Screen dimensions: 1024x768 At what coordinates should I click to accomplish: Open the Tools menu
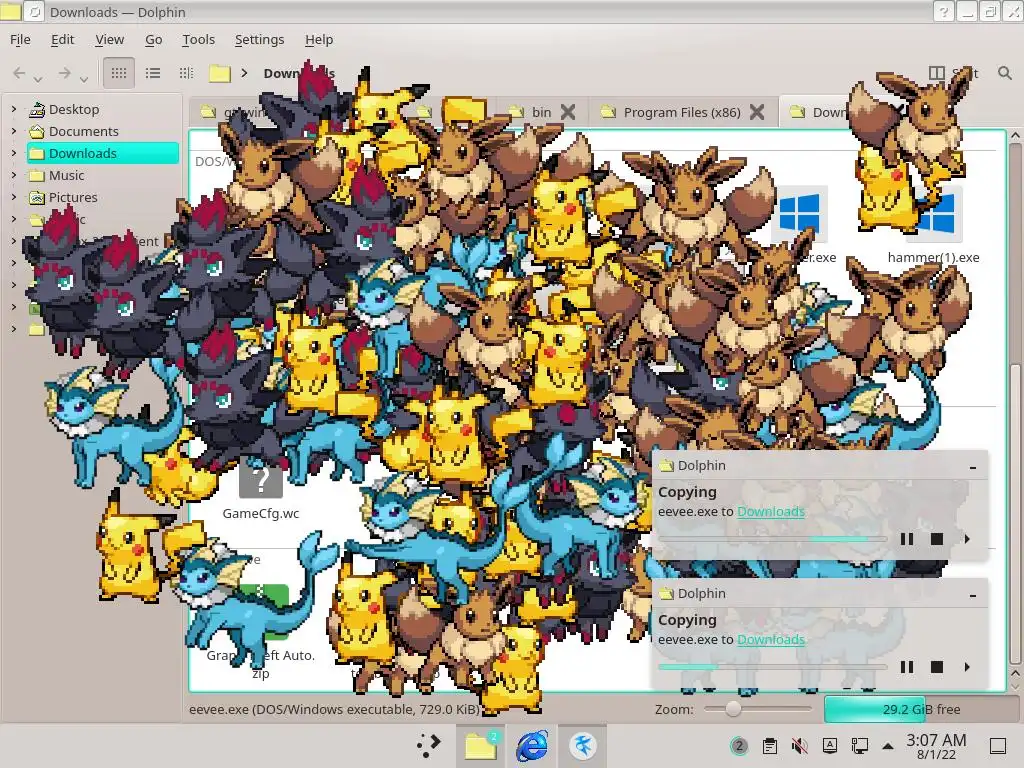(x=199, y=39)
